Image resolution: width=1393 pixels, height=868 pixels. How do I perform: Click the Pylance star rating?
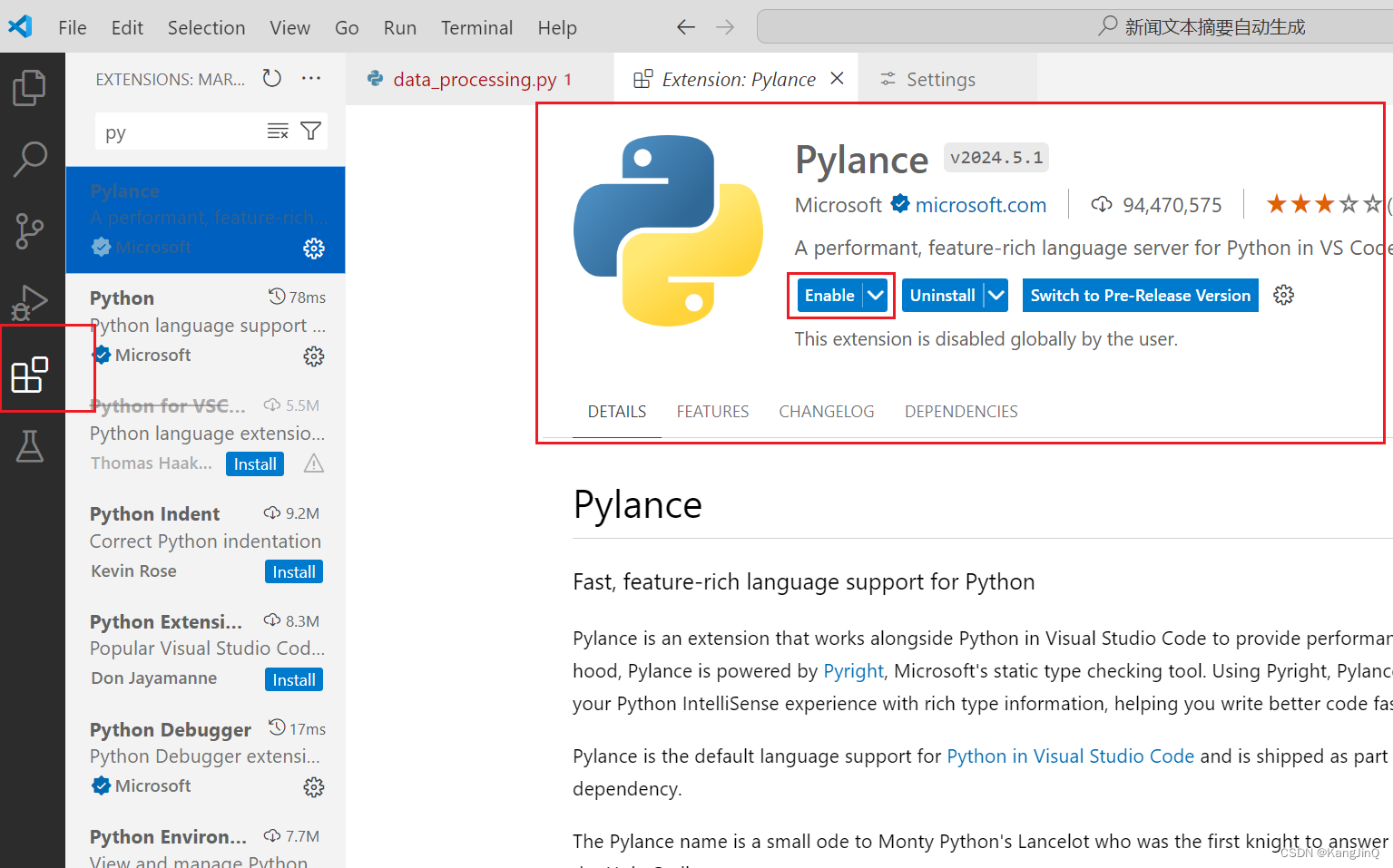pos(1325,204)
